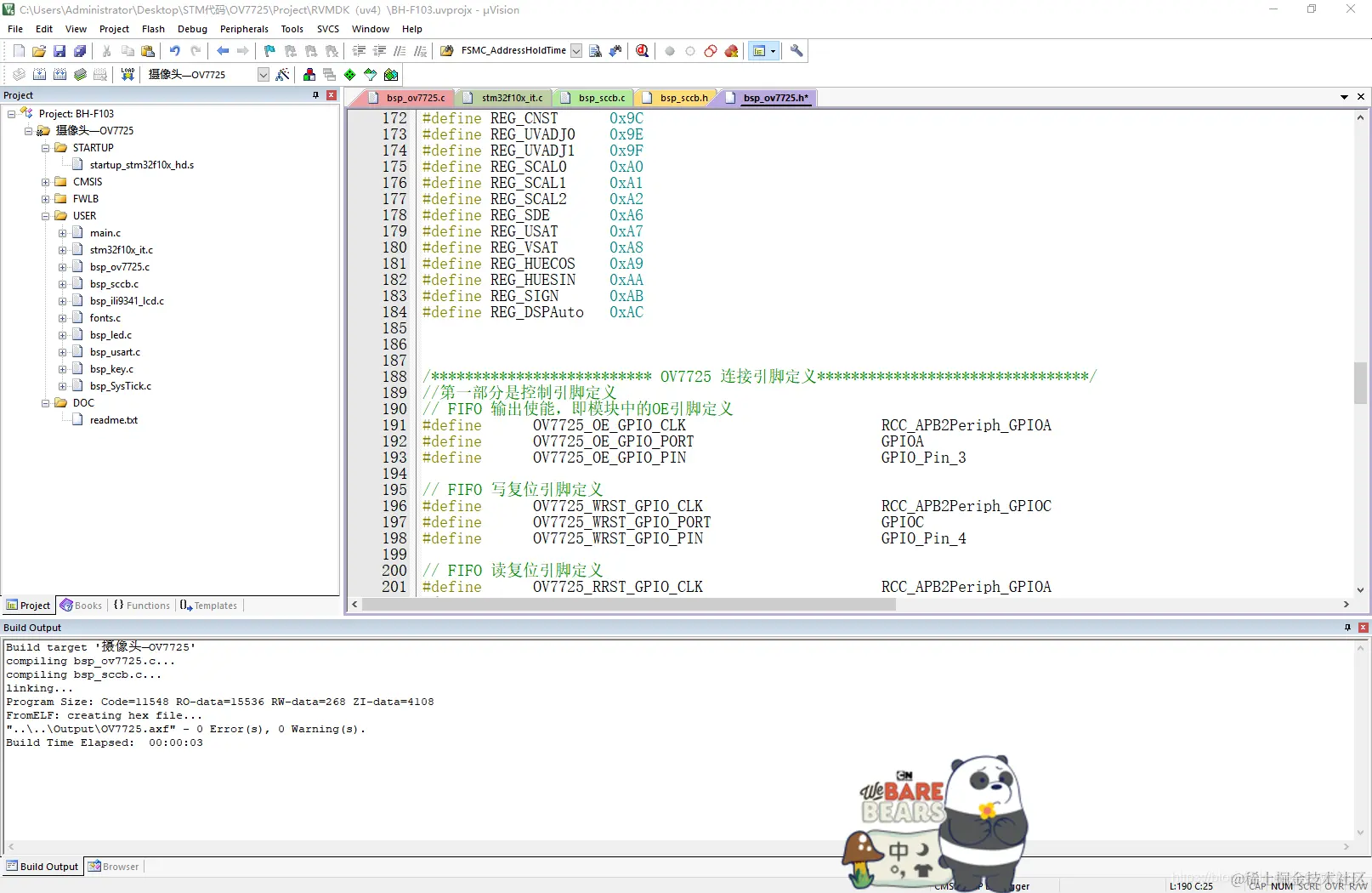Image resolution: width=1372 pixels, height=893 pixels.
Task: Kill all breakpoints
Action: point(731,51)
